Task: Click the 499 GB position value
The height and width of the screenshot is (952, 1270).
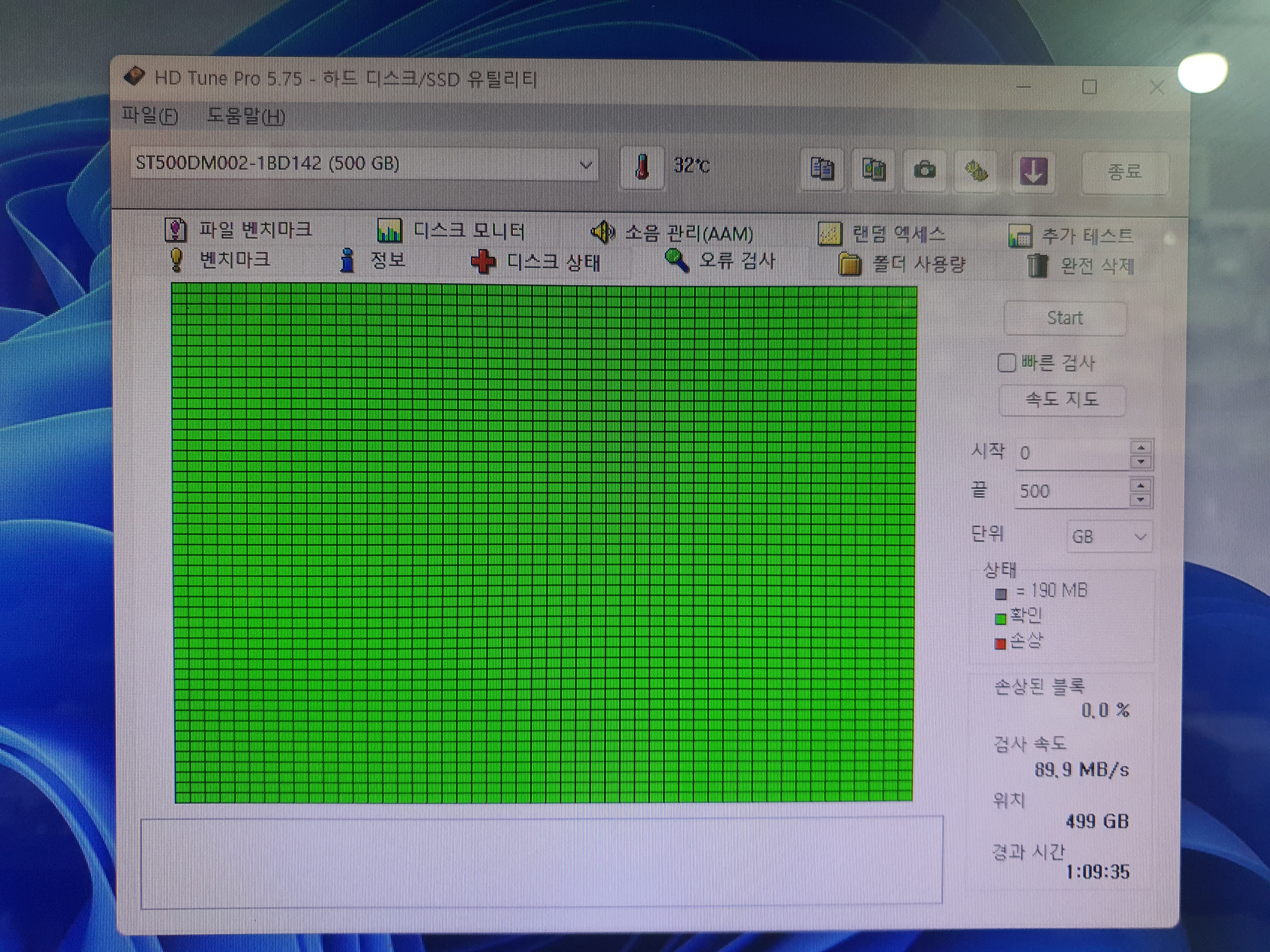Action: click(x=1097, y=821)
